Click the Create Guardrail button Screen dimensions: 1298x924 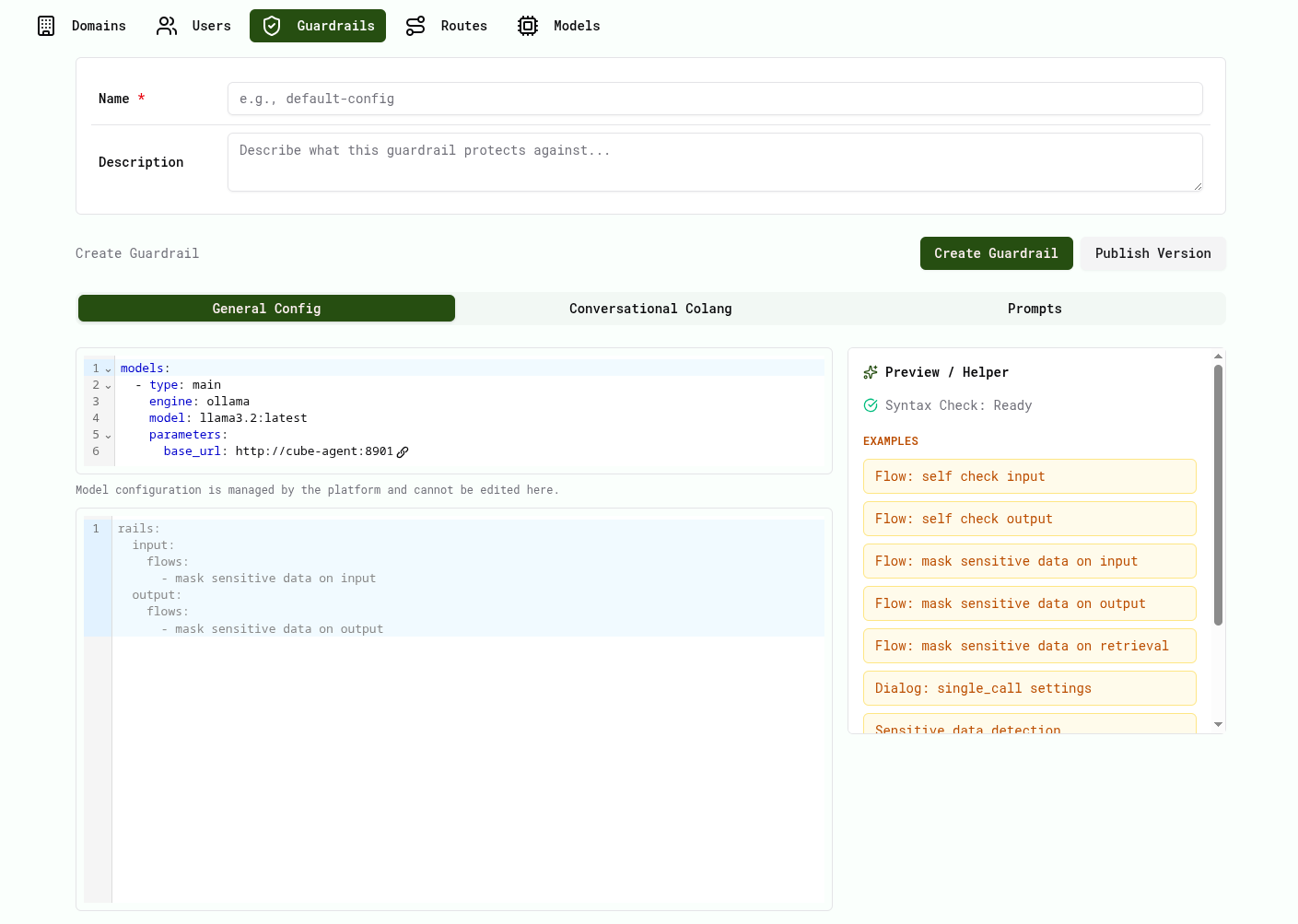click(x=996, y=253)
